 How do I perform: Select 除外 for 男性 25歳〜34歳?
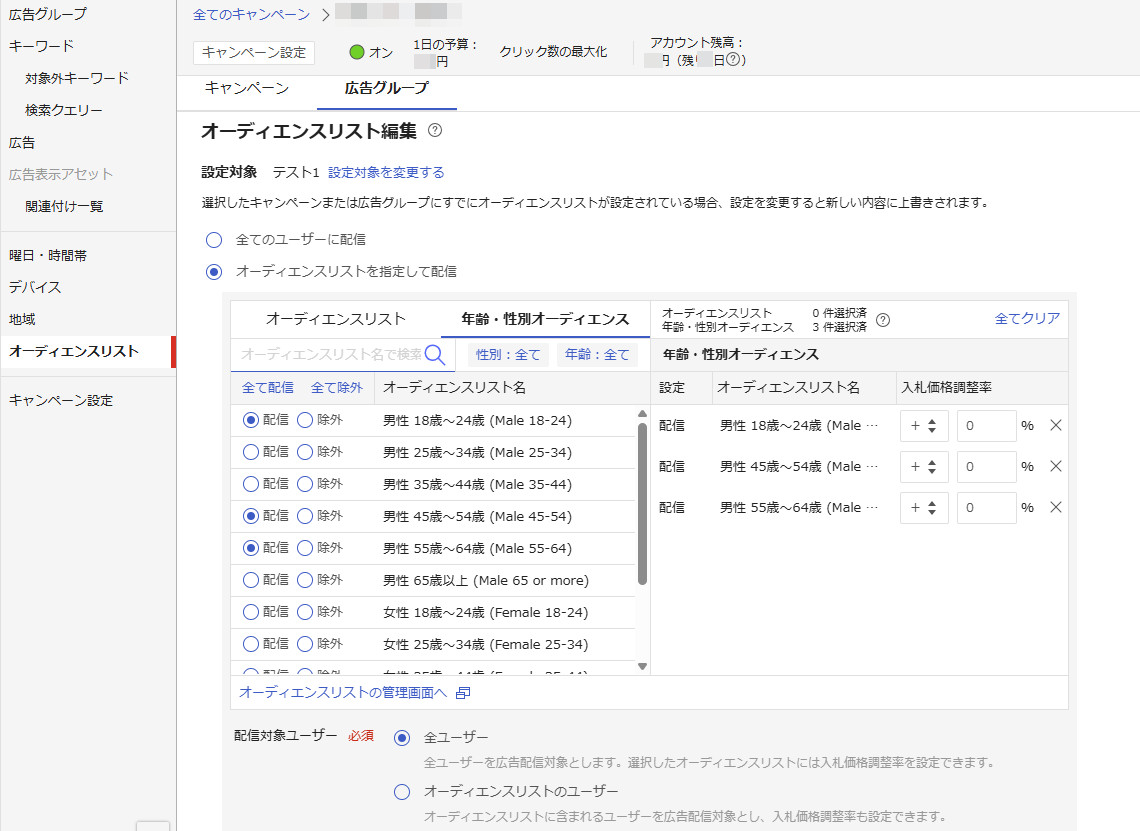[x=305, y=452]
